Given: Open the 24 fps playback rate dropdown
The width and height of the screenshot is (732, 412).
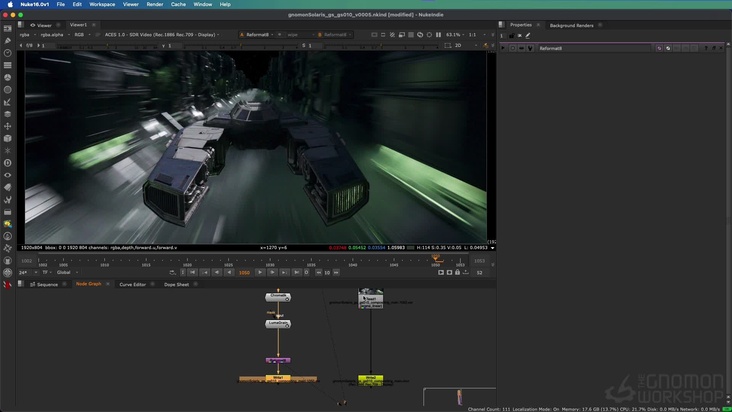Looking at the screenshot, I should click(28, 272).
